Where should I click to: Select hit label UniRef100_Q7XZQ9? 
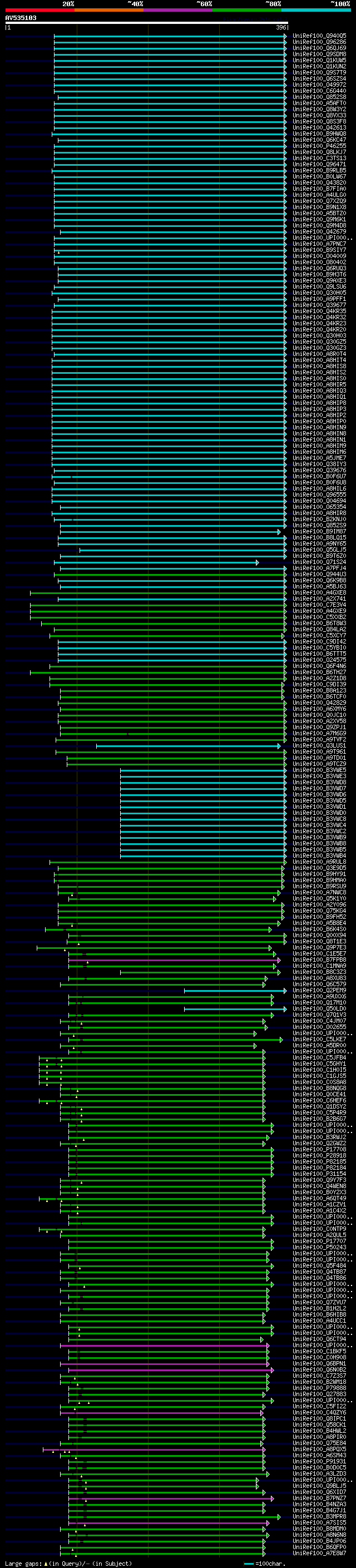pyautogui.click(x=319, y=201)
